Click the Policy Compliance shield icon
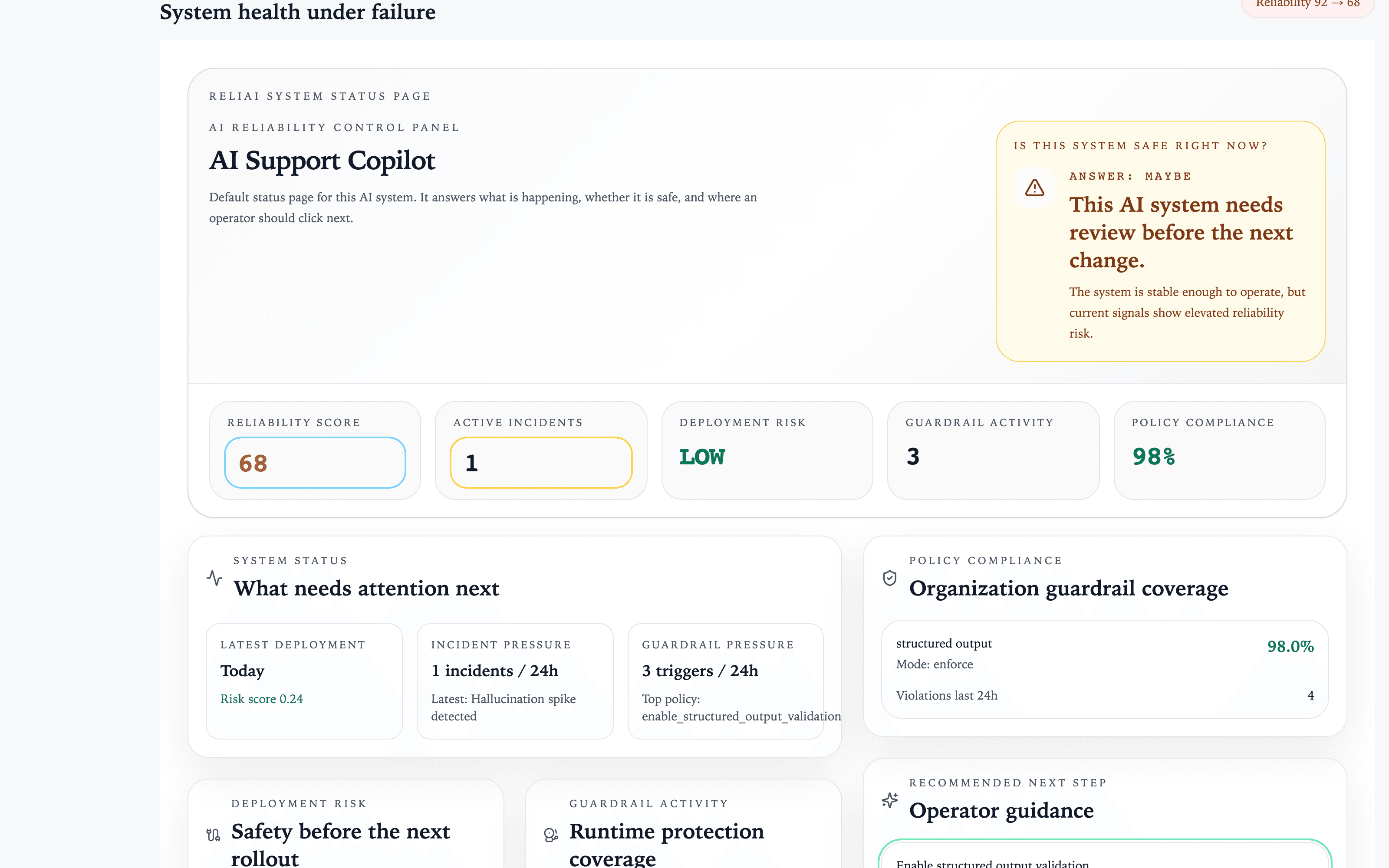The height and width of the screenshot is (868, 1389). pos(890,578)
